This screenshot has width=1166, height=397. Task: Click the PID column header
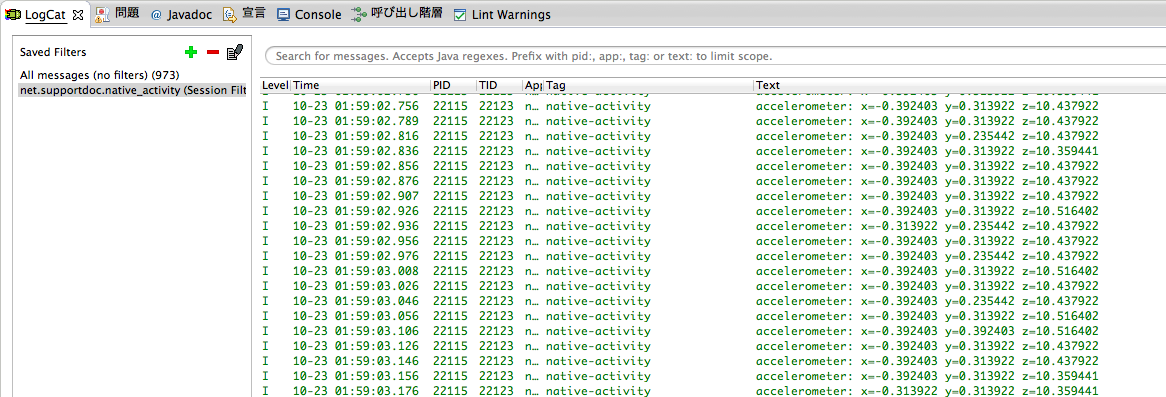coord(453,85)
